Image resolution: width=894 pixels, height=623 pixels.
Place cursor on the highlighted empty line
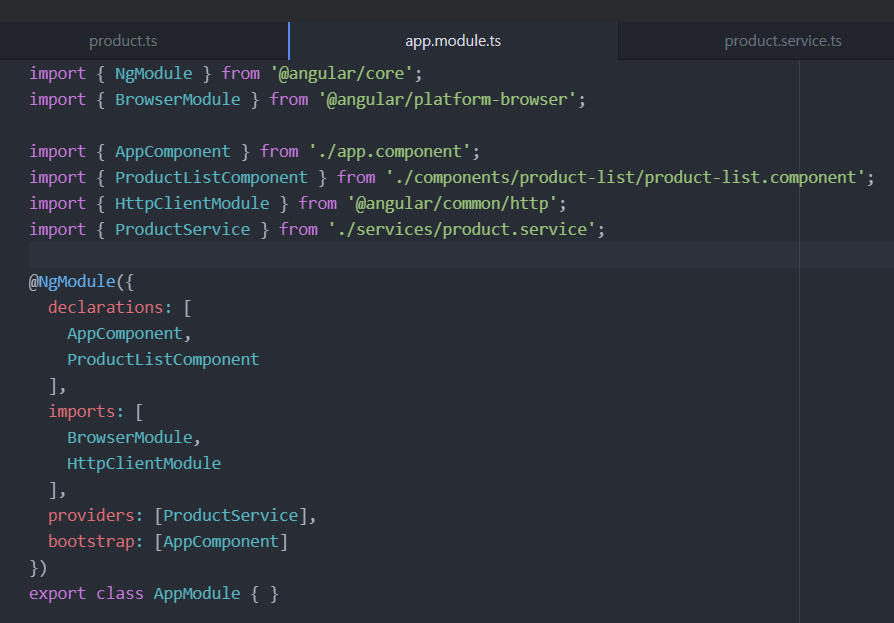tap(461, 255)
